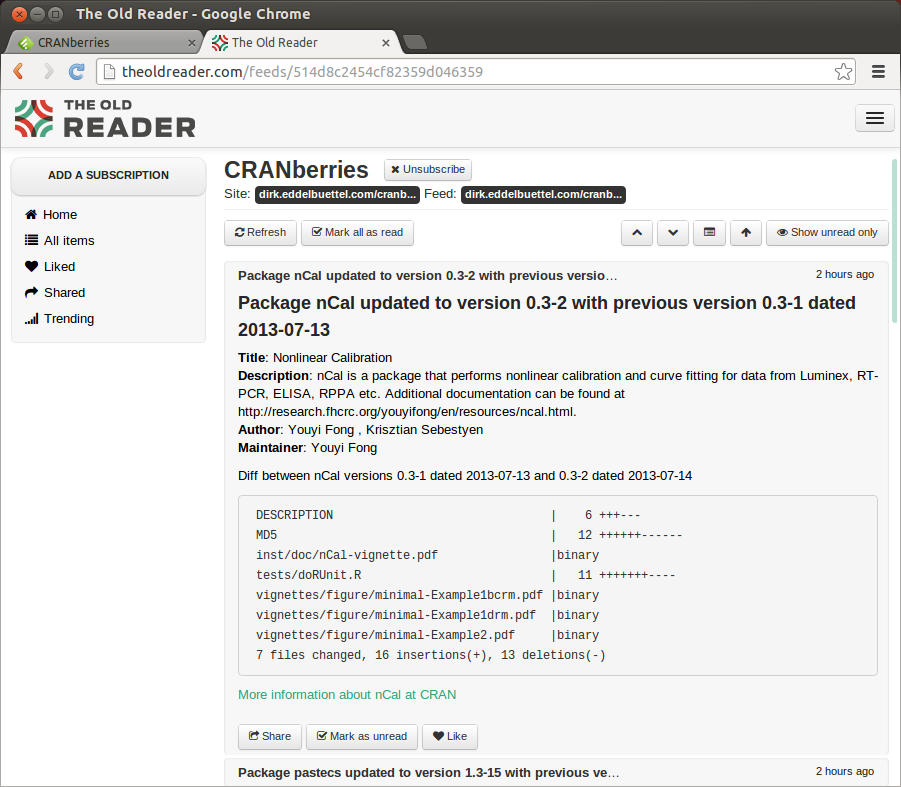Open Shared in the sidebar
This screenshot has height=787, width=901.
pyautogui.click(x=55, y=293)
